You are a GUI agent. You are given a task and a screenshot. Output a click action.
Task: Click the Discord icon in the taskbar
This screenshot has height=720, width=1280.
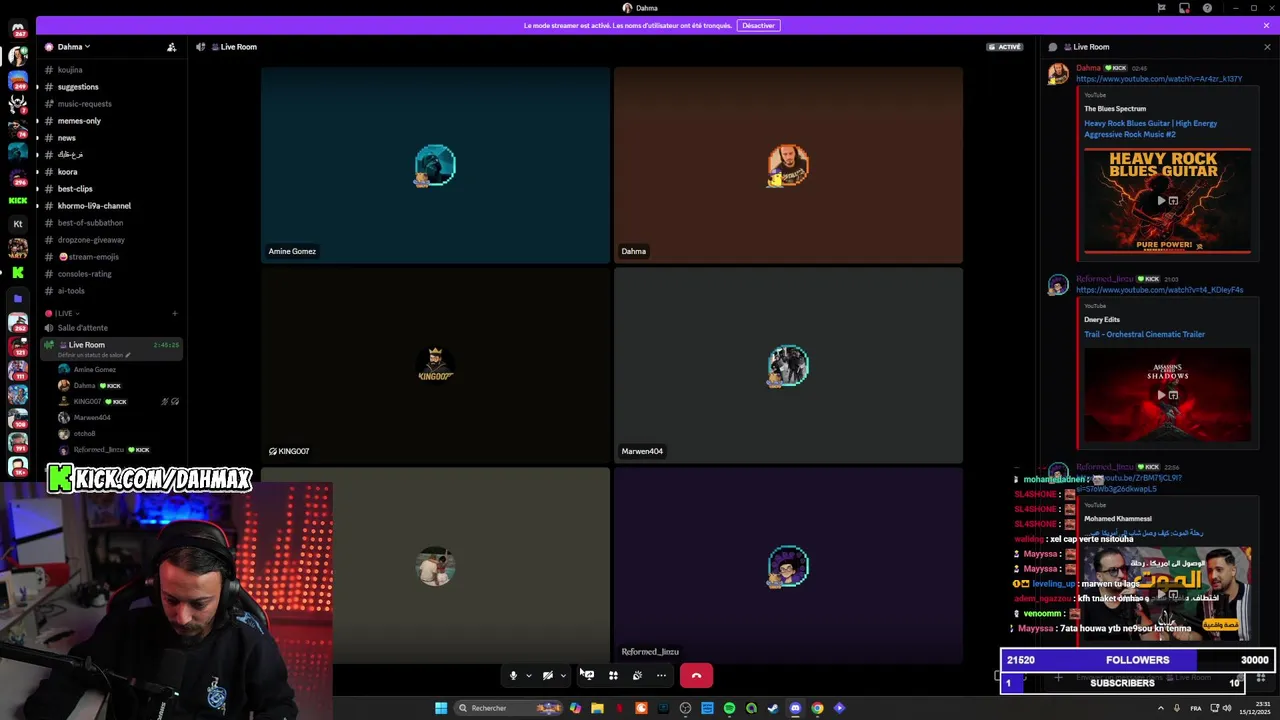[x=795, y=708]
